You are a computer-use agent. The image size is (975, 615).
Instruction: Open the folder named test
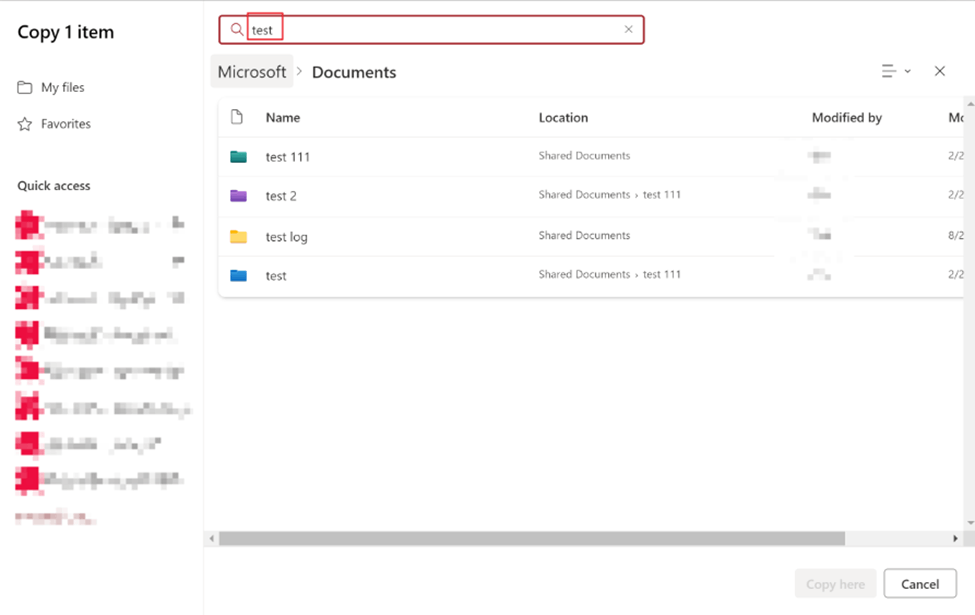[x=276, y=275]
